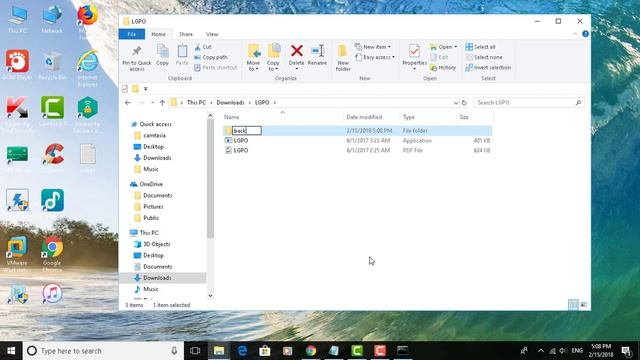Screen dimensions: 640x360
Task: Open the Copy to dropdown
Action: (x=273, y=58)
